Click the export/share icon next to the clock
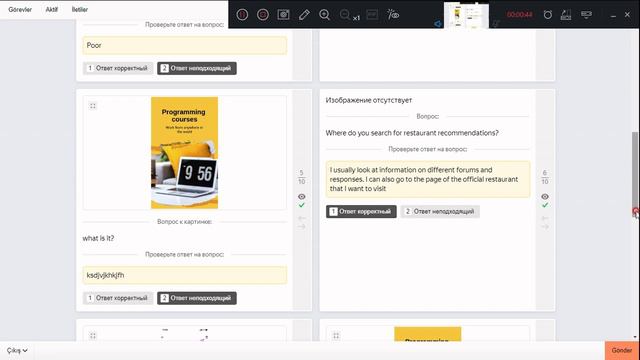Screen dimensions: 640x360 (566, 15)
